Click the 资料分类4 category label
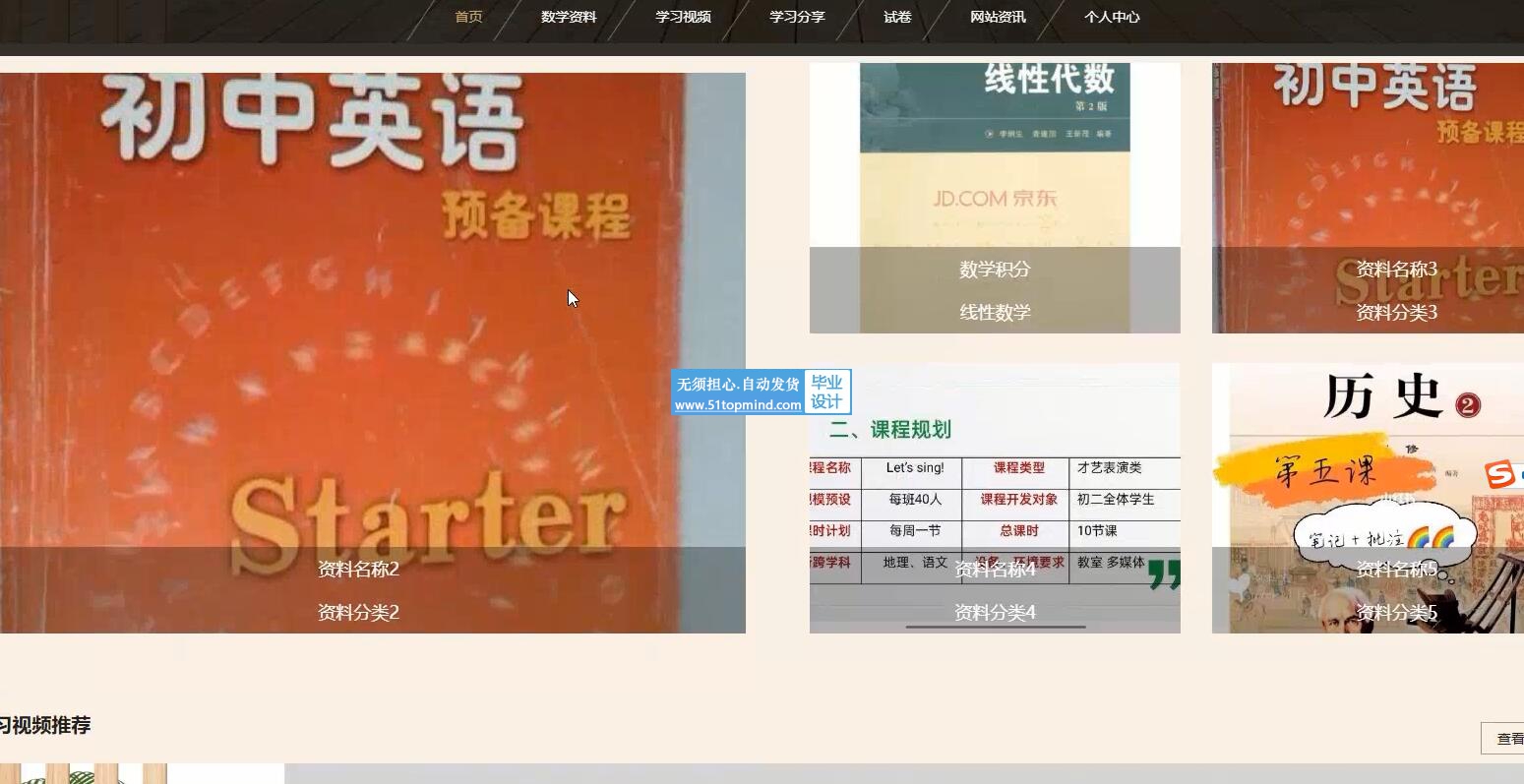The width and height of the screenshot is (1524, 784). (995, 612)
